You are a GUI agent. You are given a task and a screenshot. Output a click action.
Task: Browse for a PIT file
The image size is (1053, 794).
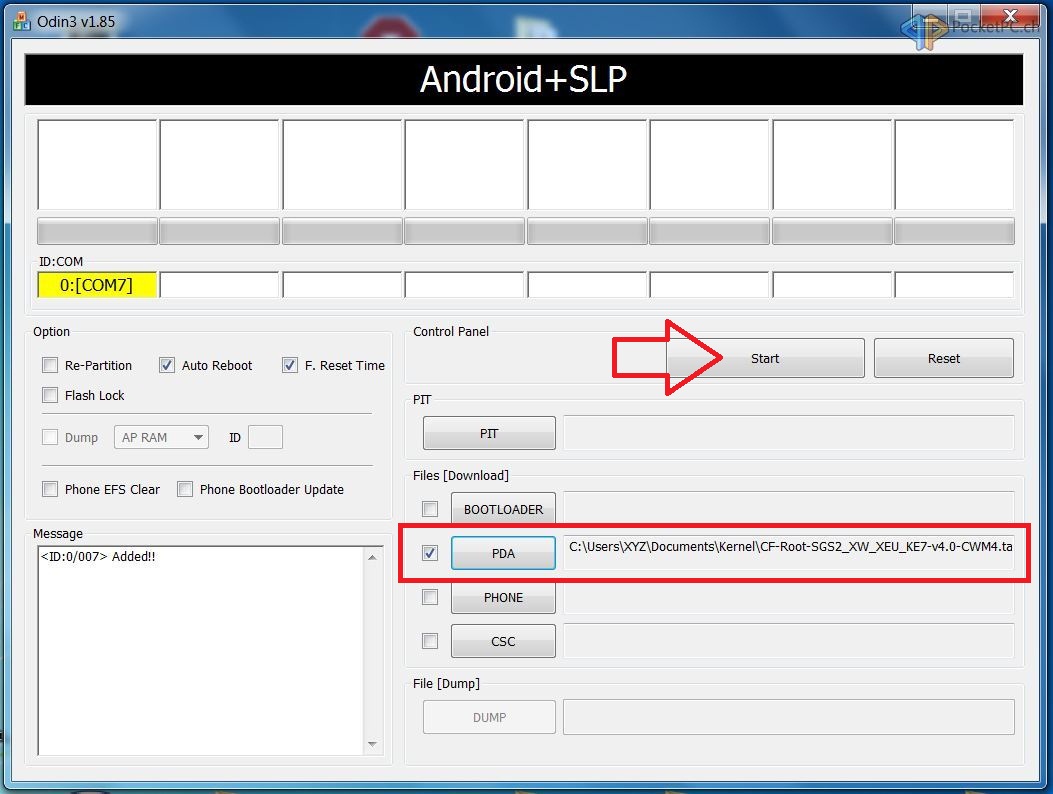click(x=489, y=433)
